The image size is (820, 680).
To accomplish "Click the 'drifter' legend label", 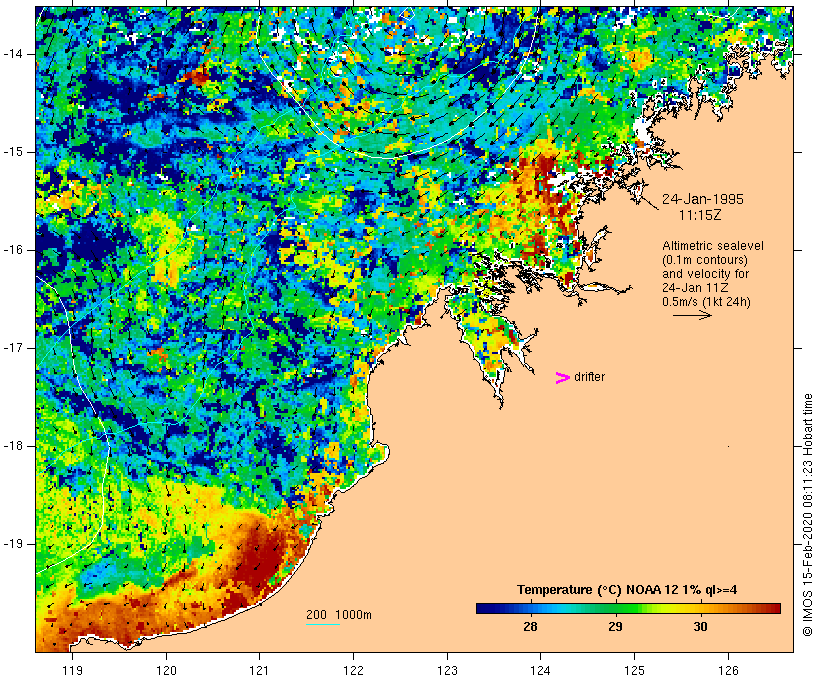I will 589,377.
